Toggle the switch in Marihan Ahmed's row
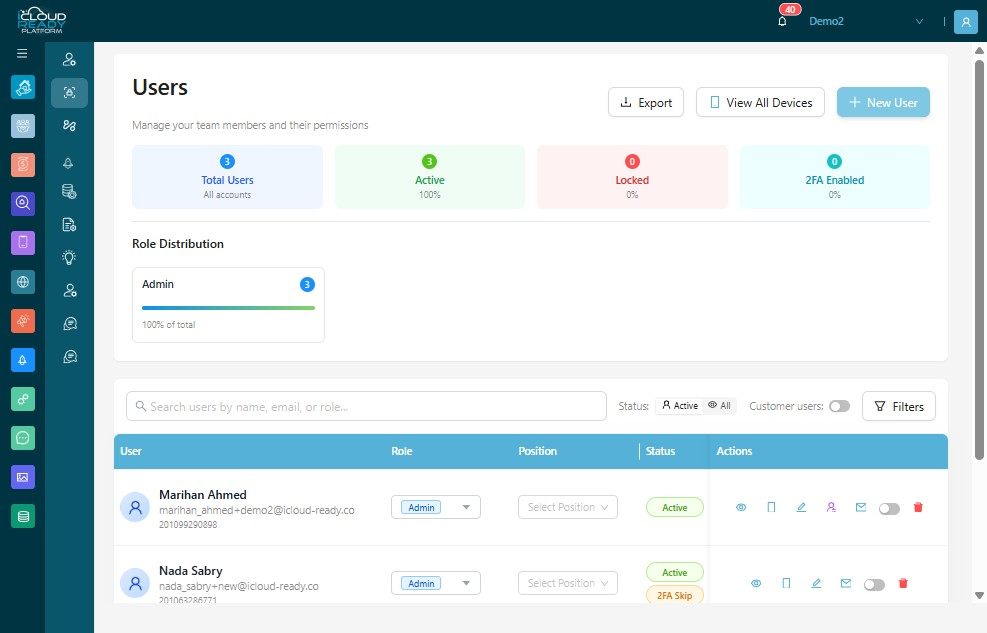The image size is (987, 633). point(889,508)
